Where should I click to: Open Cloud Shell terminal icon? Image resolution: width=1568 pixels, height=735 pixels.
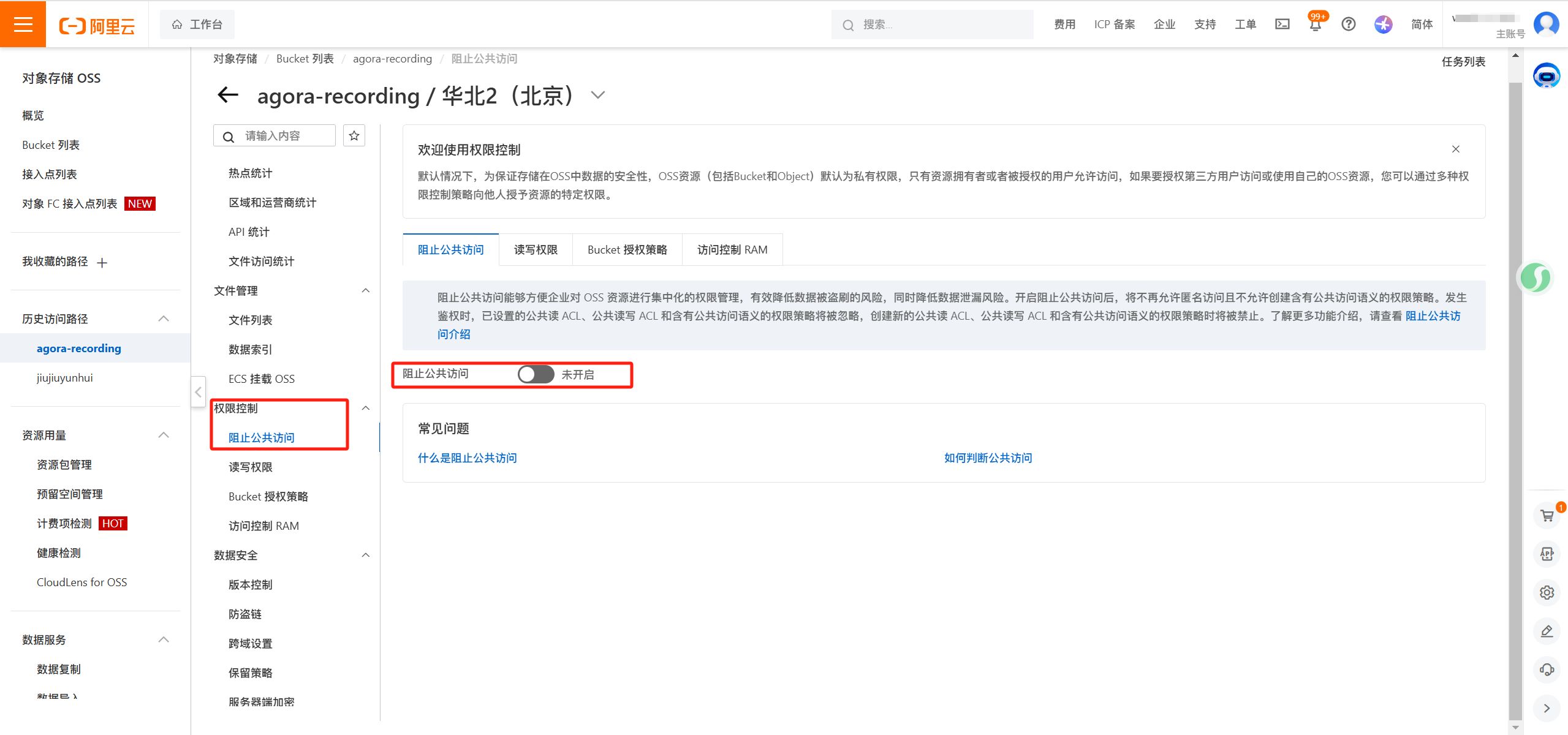[1282, 24]
